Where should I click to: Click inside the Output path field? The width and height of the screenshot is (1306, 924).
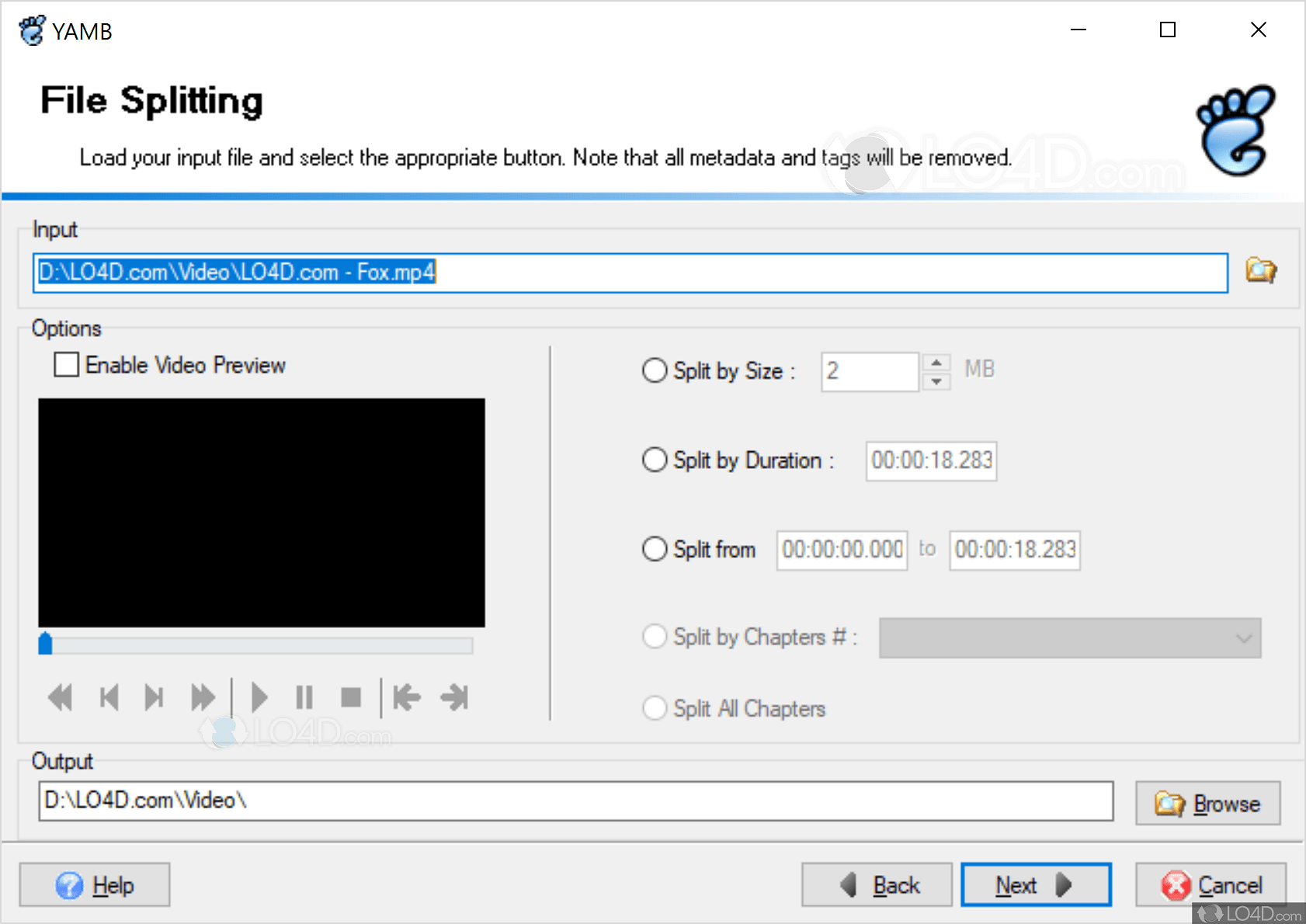pos(544,801)
